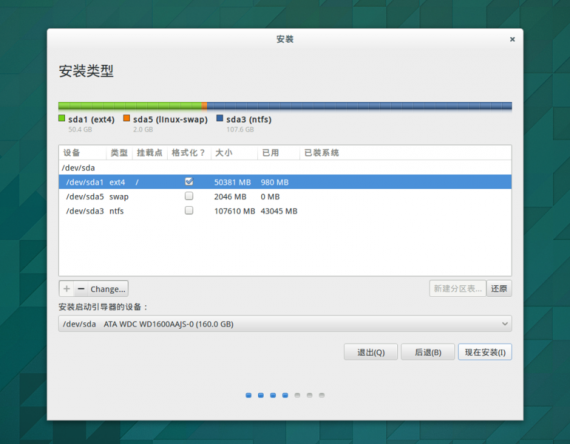Click the sda3 (ntfs) legend label
570x444 pixels.
pos(249,119)
